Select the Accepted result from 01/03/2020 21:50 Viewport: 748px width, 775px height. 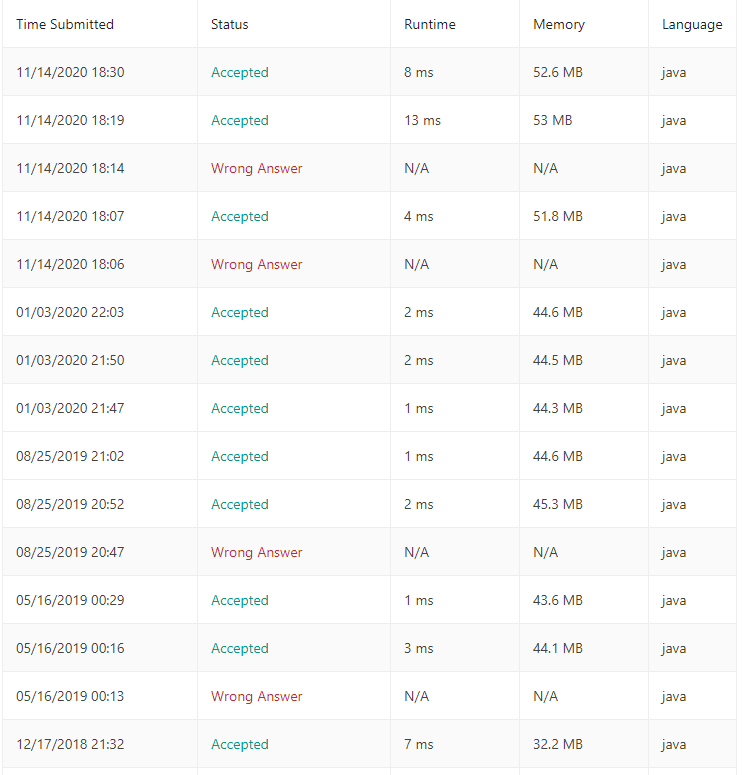tap(240, 360)
